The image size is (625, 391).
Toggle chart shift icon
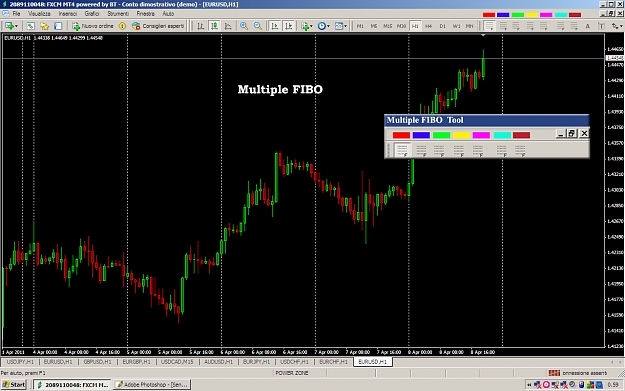[289, 26]
